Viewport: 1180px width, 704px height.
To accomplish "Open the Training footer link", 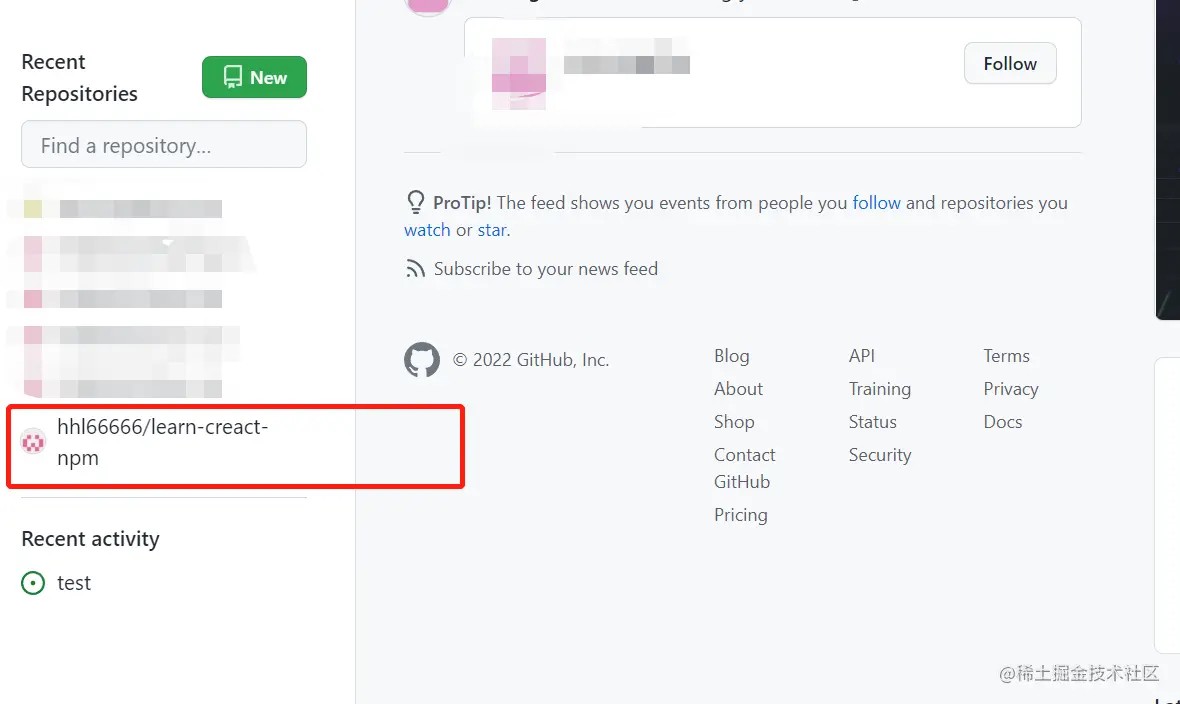I will pos(880,389).
